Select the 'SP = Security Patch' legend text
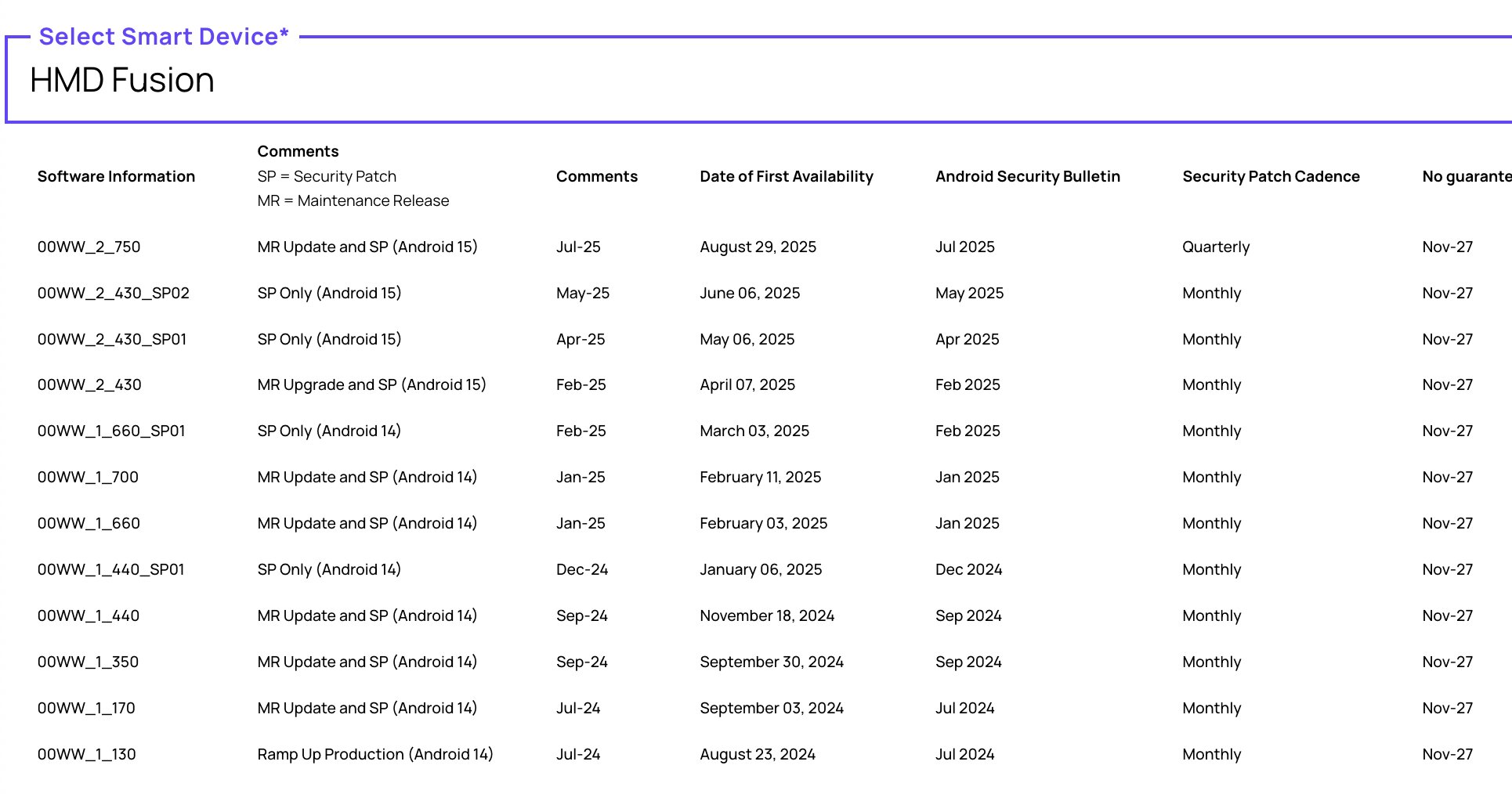This screenshot has height=794, width=1512. [327, 176]
